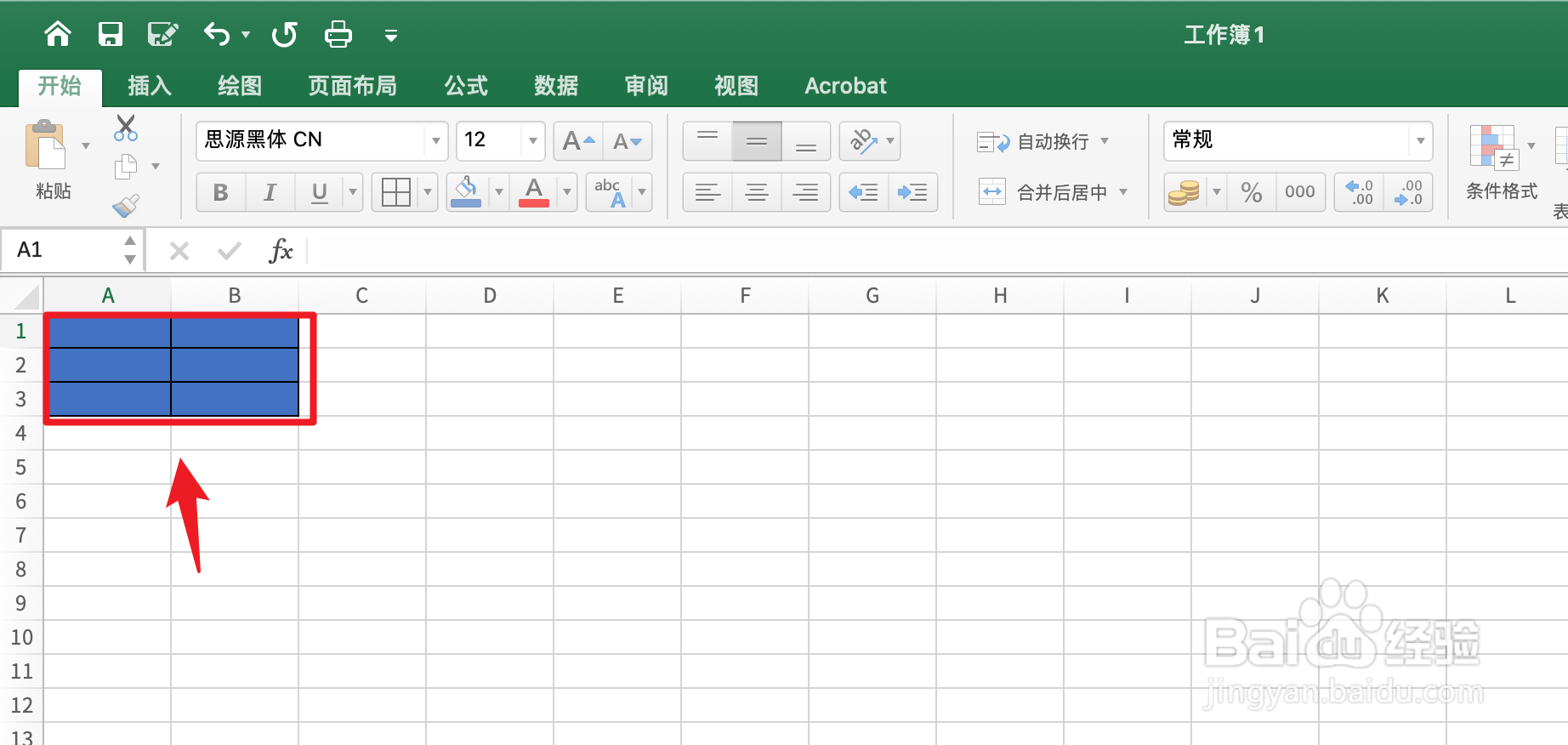This screenshot has width=1568, height=745.
Task: Apply red font color with A icon
Action: click(x=534, y=192)
